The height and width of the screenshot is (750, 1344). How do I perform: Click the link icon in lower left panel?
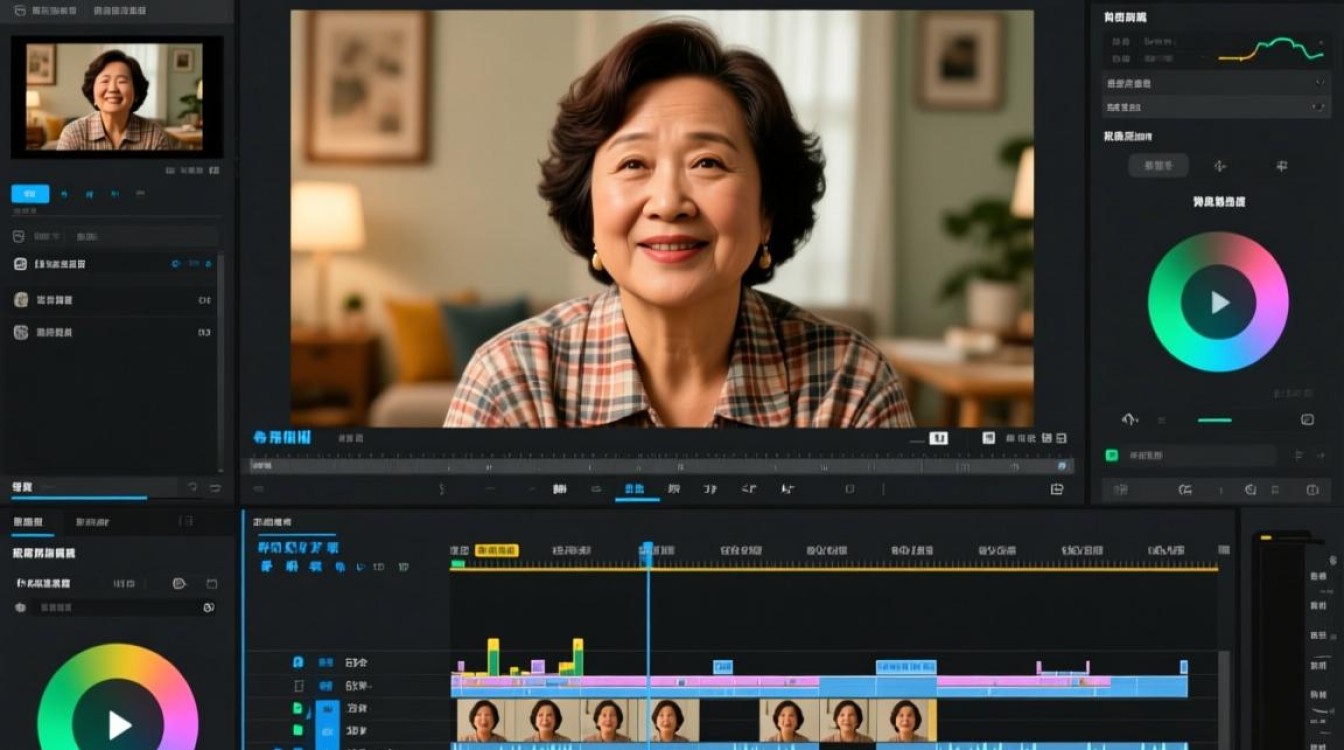(x=209, y=607)
